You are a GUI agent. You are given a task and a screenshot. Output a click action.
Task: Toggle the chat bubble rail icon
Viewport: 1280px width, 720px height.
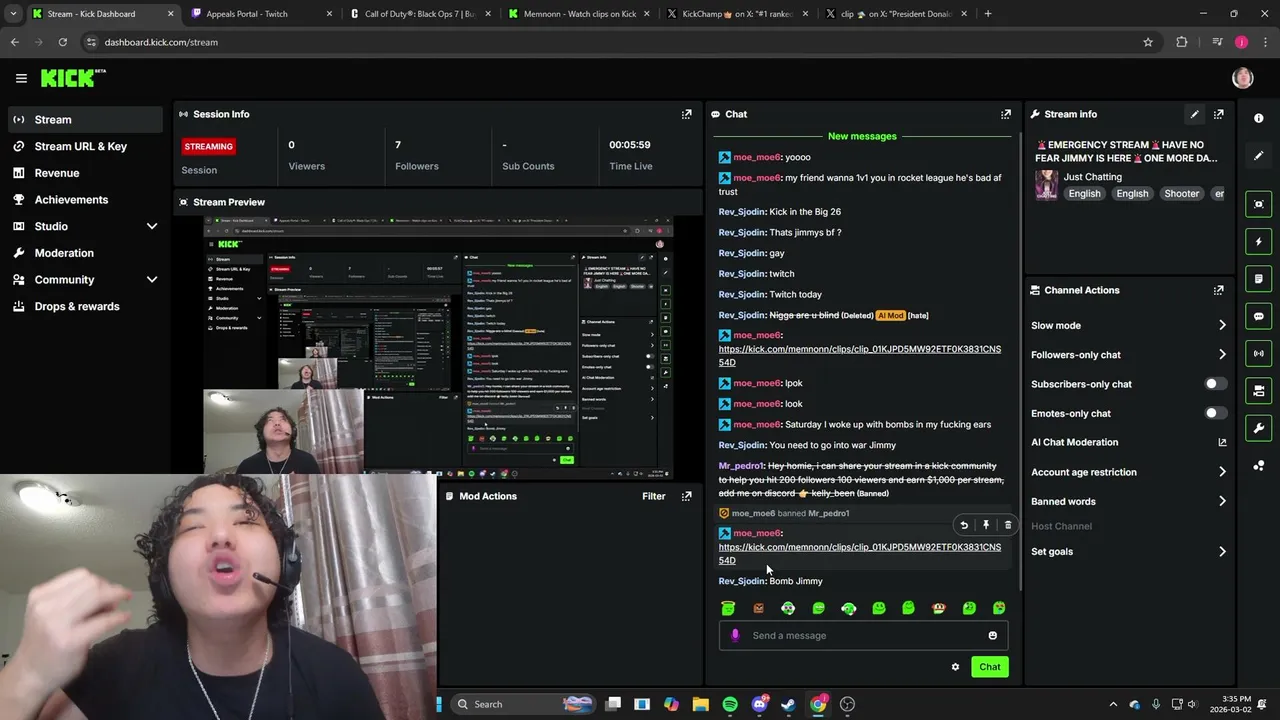point(1259,316)
